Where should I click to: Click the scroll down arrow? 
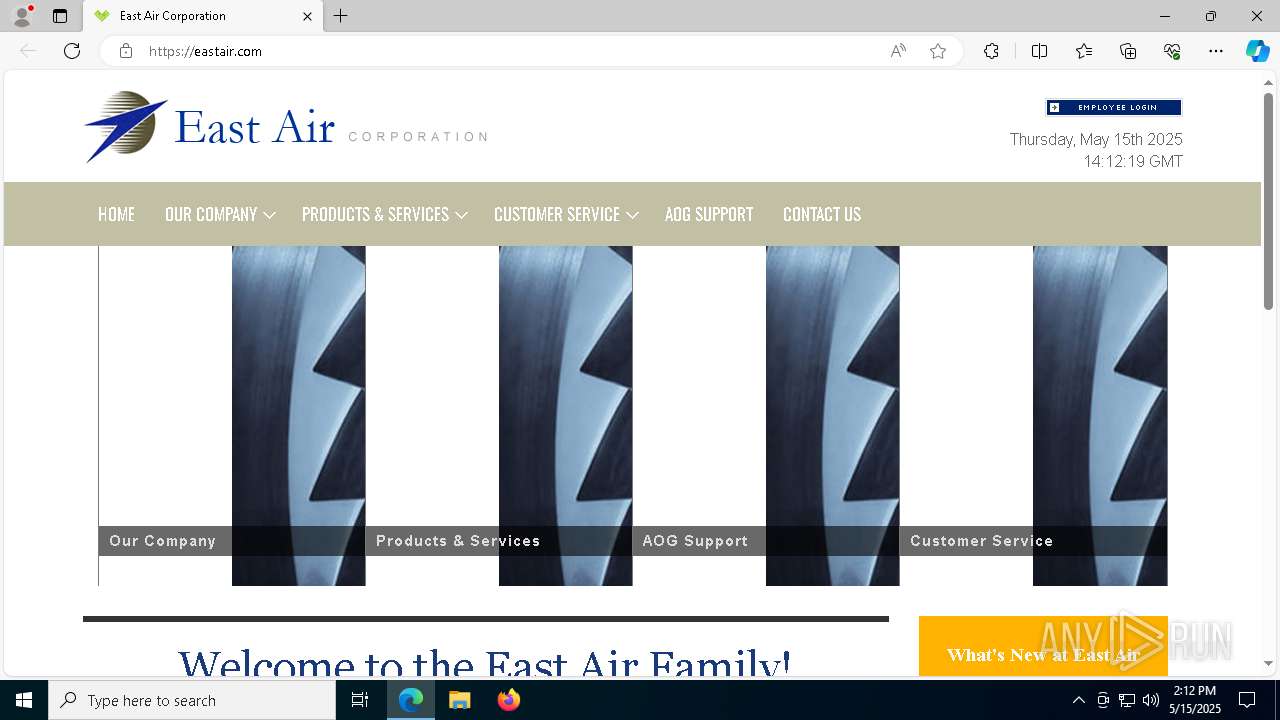[x=1268, y=663]
